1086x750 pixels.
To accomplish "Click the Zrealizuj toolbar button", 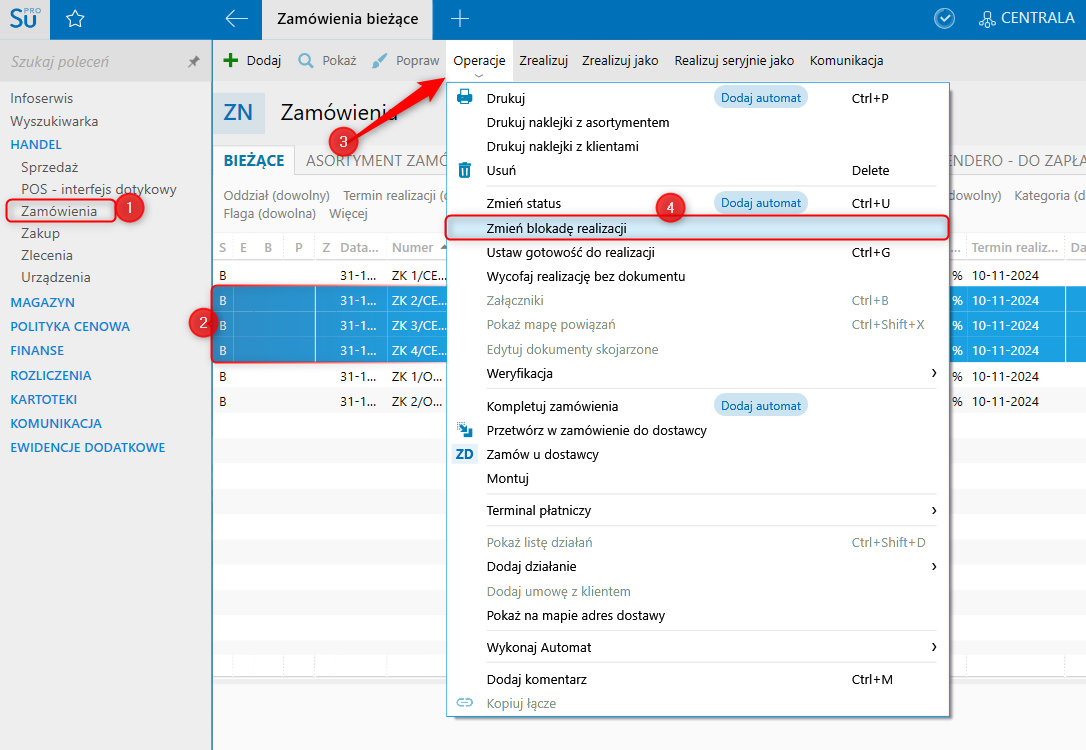I will pyautogui.click(x=543, y=61).
